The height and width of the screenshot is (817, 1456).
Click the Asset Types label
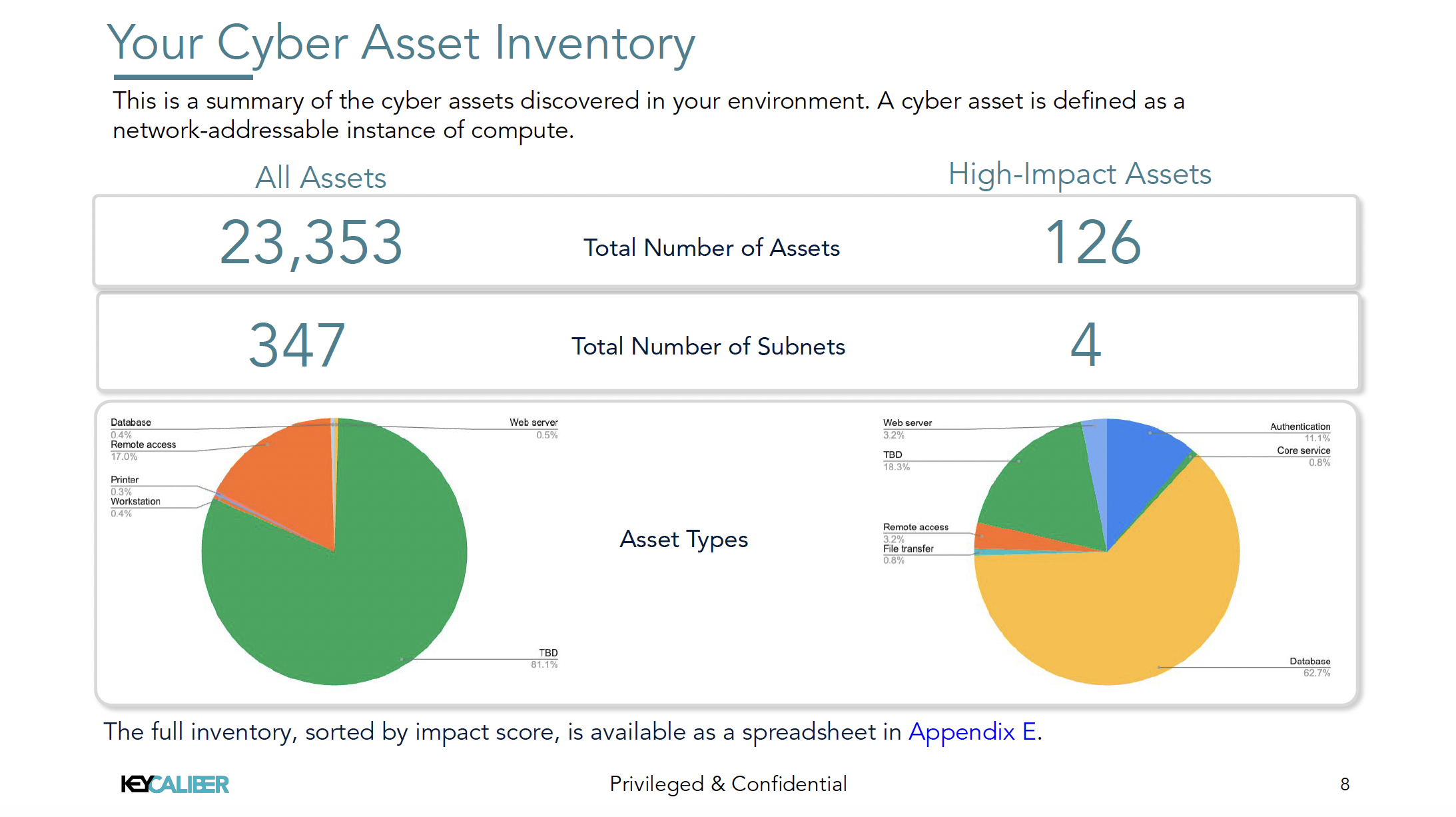pyautogui.click(x=683, y=539)
